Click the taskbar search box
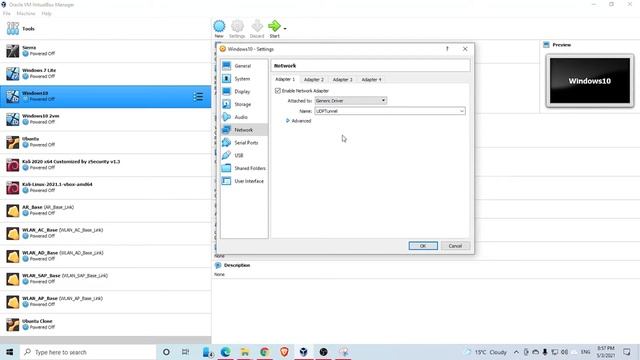The image size is (640, 360). [88, 352]
